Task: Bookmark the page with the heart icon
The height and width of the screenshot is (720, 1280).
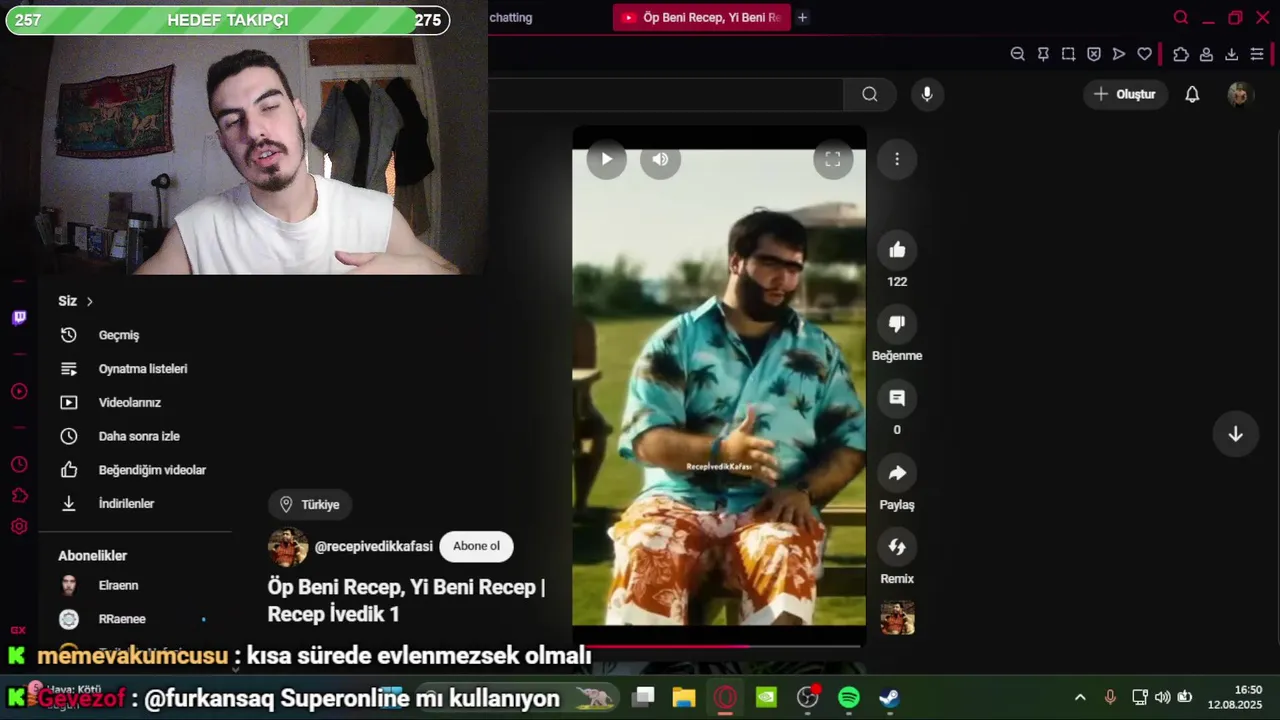Action: click(x=1144, y=54)
